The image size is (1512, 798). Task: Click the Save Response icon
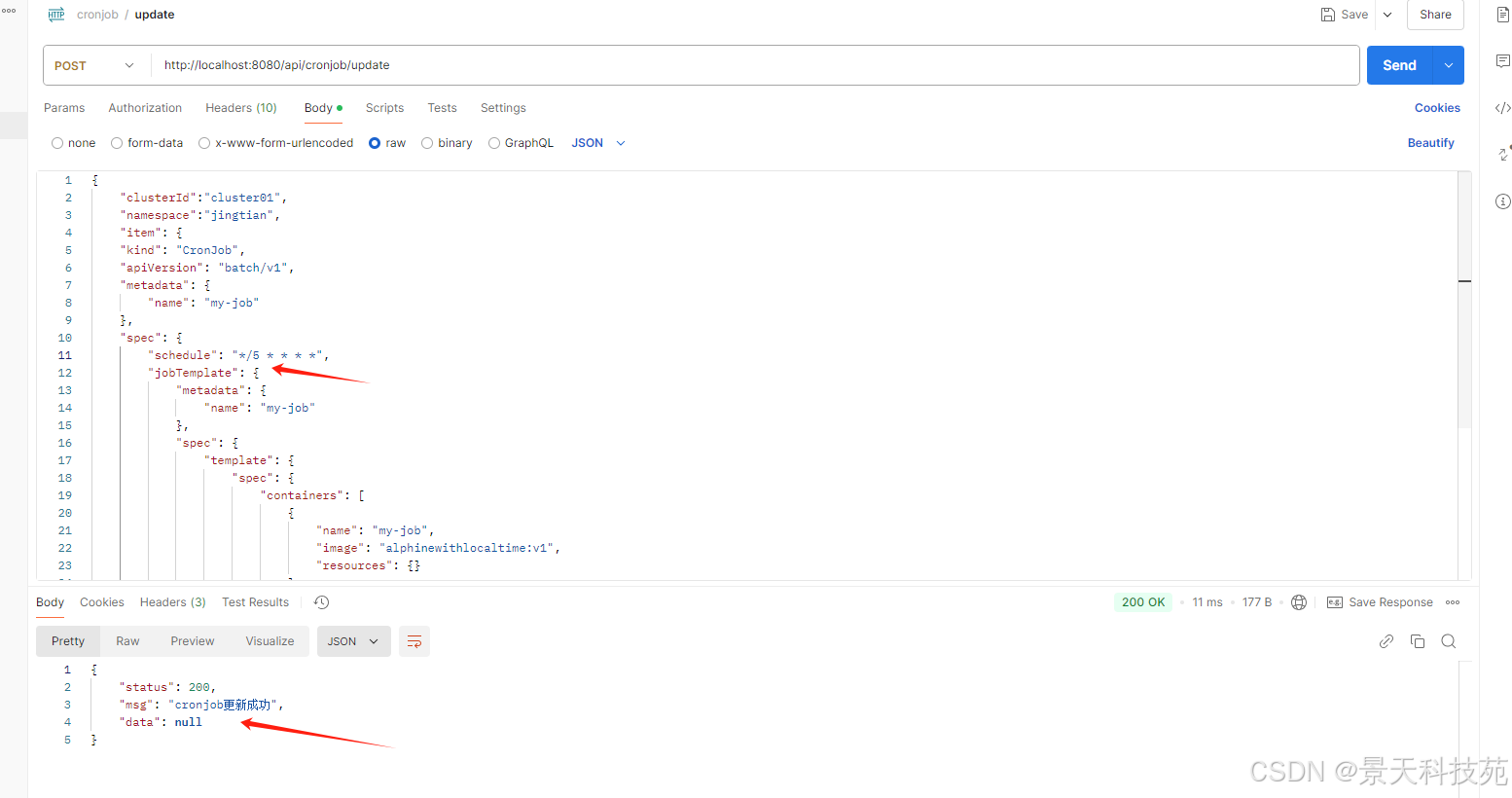(x=1334, y=602)
